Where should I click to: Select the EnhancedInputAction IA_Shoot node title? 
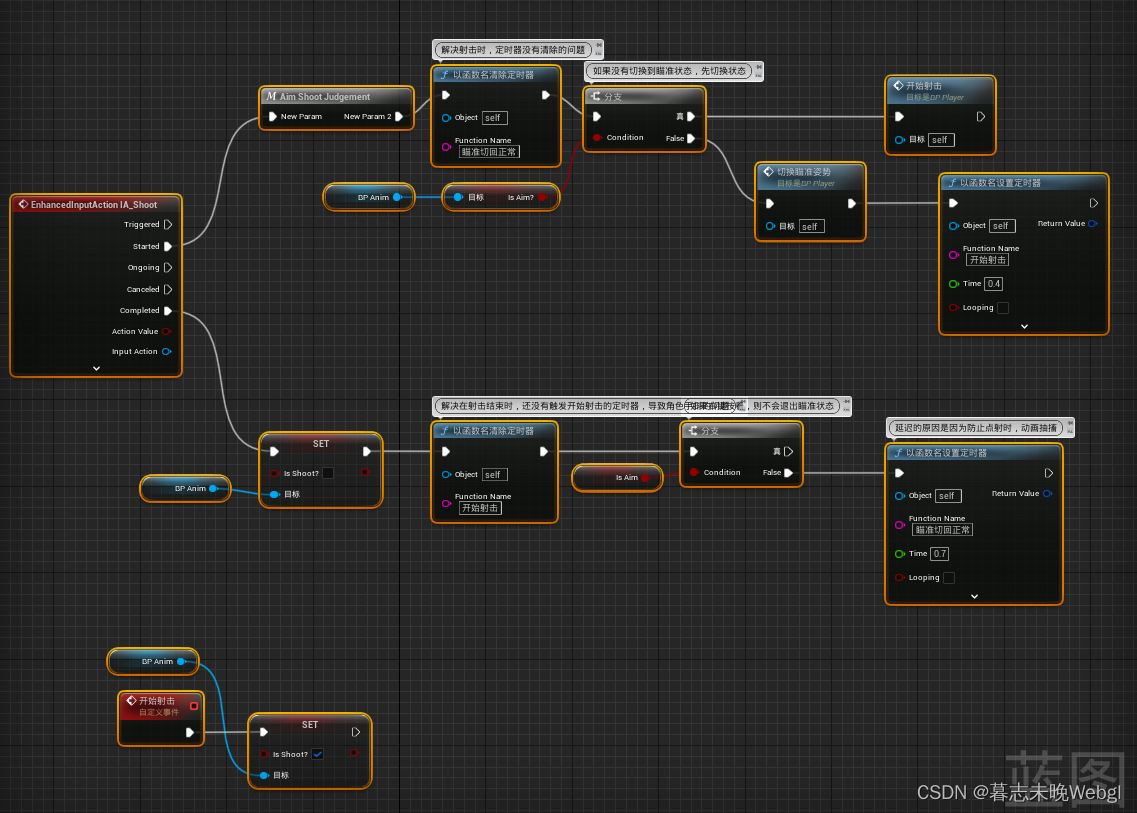click(x=94, y=205)
